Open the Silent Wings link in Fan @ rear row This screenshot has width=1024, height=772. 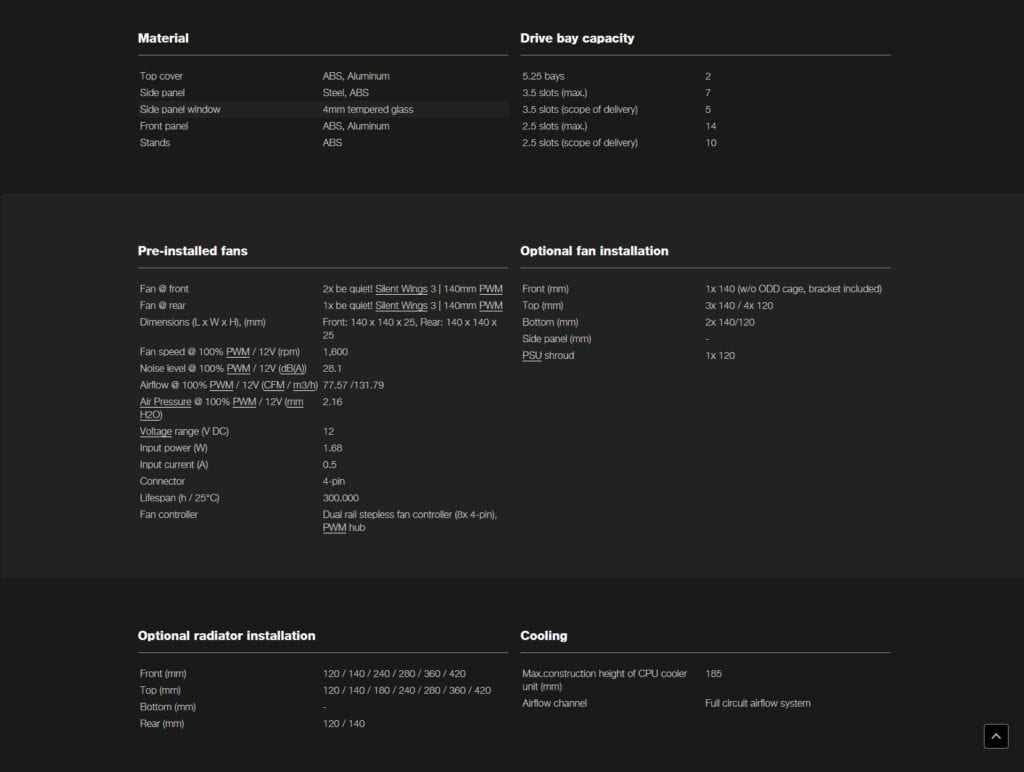pos(400,306)
